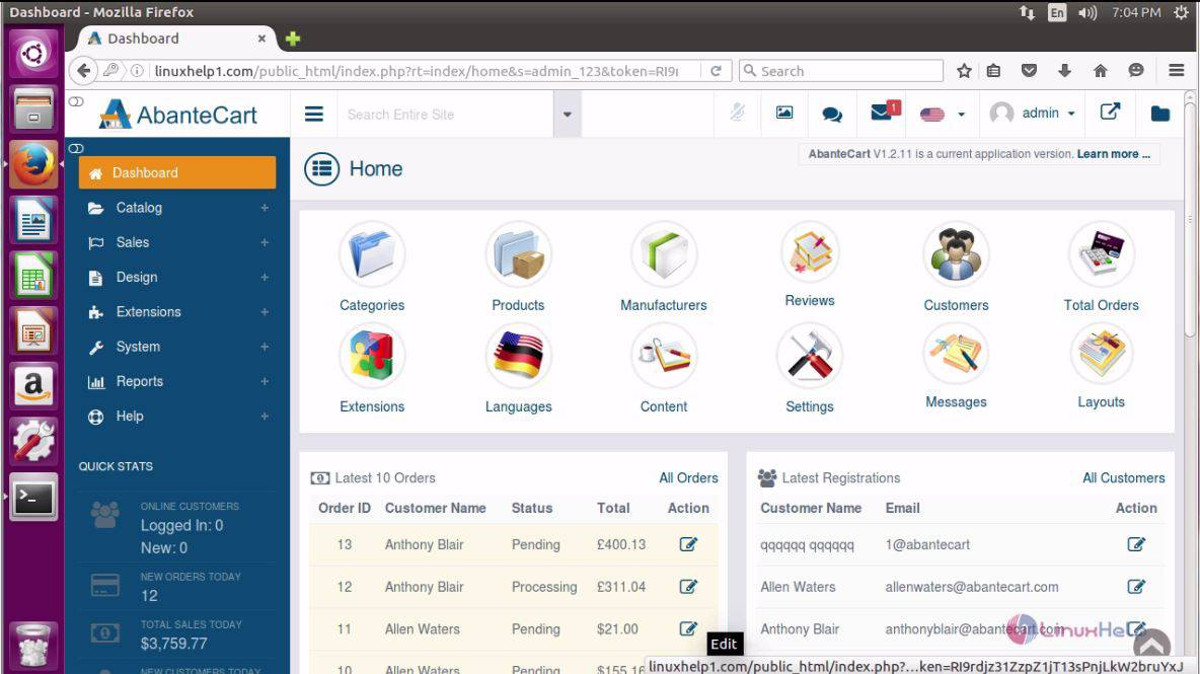Viewport: 1200px width, 674px height.
Task: Open the Extensions puzzle icon
Action: click(372, 357)
